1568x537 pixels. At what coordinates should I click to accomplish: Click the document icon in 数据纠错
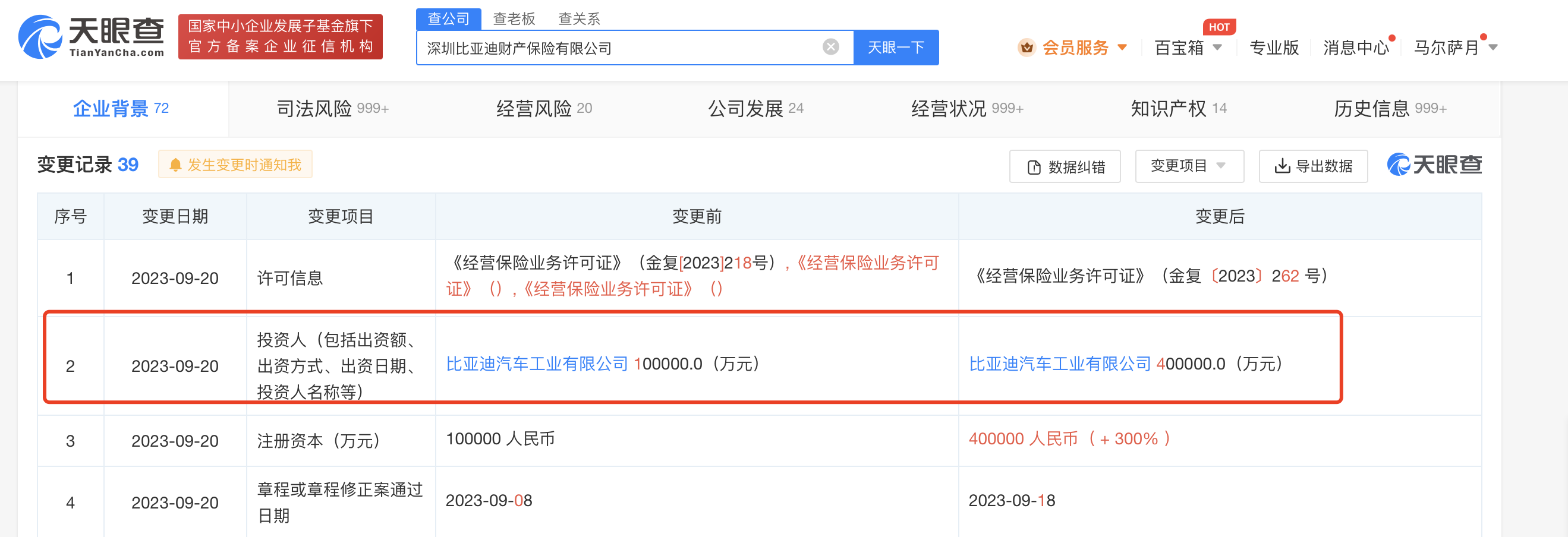[x=1034, y=167]
